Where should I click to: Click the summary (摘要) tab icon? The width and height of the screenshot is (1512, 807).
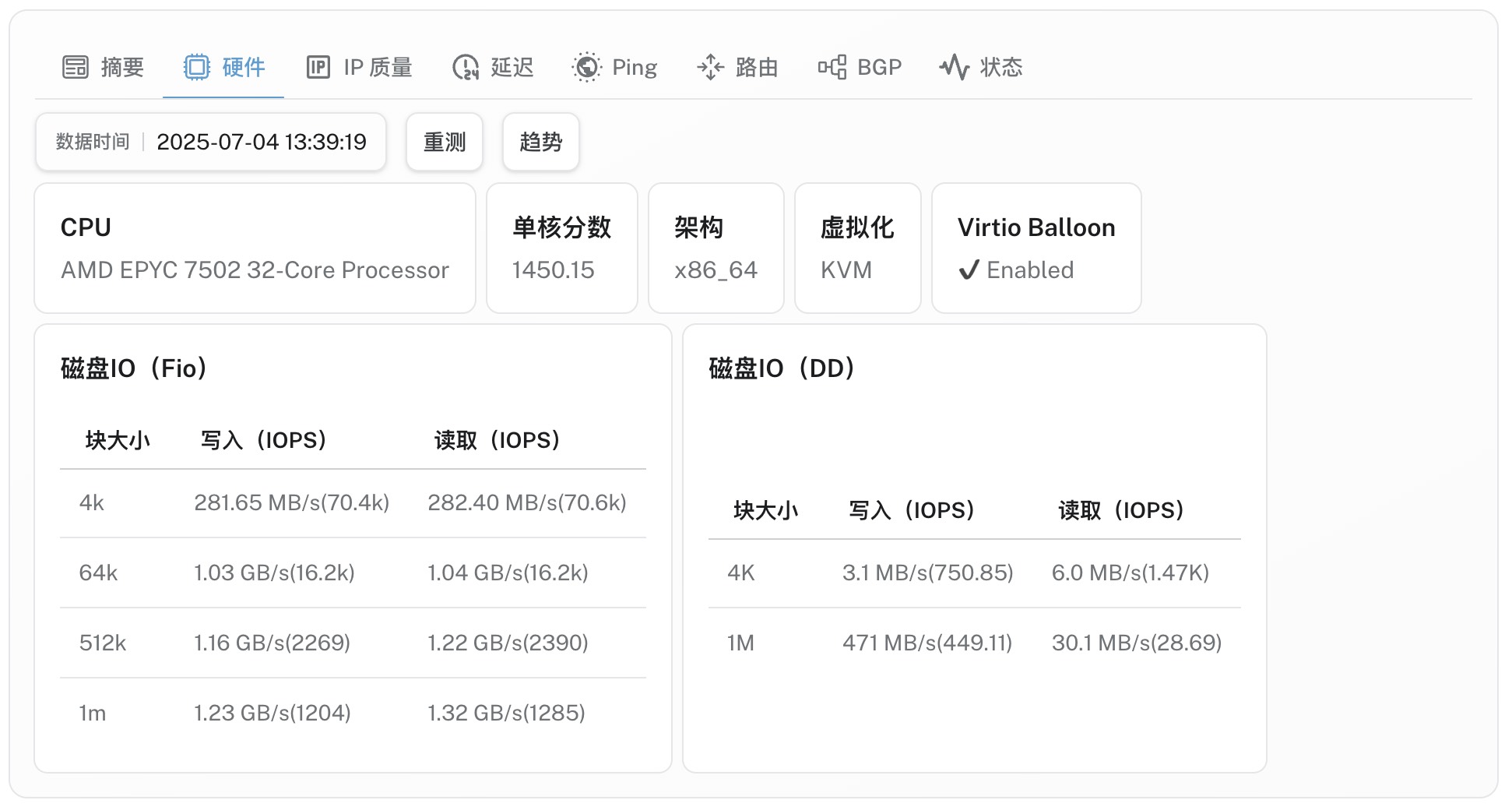[76, 68]
